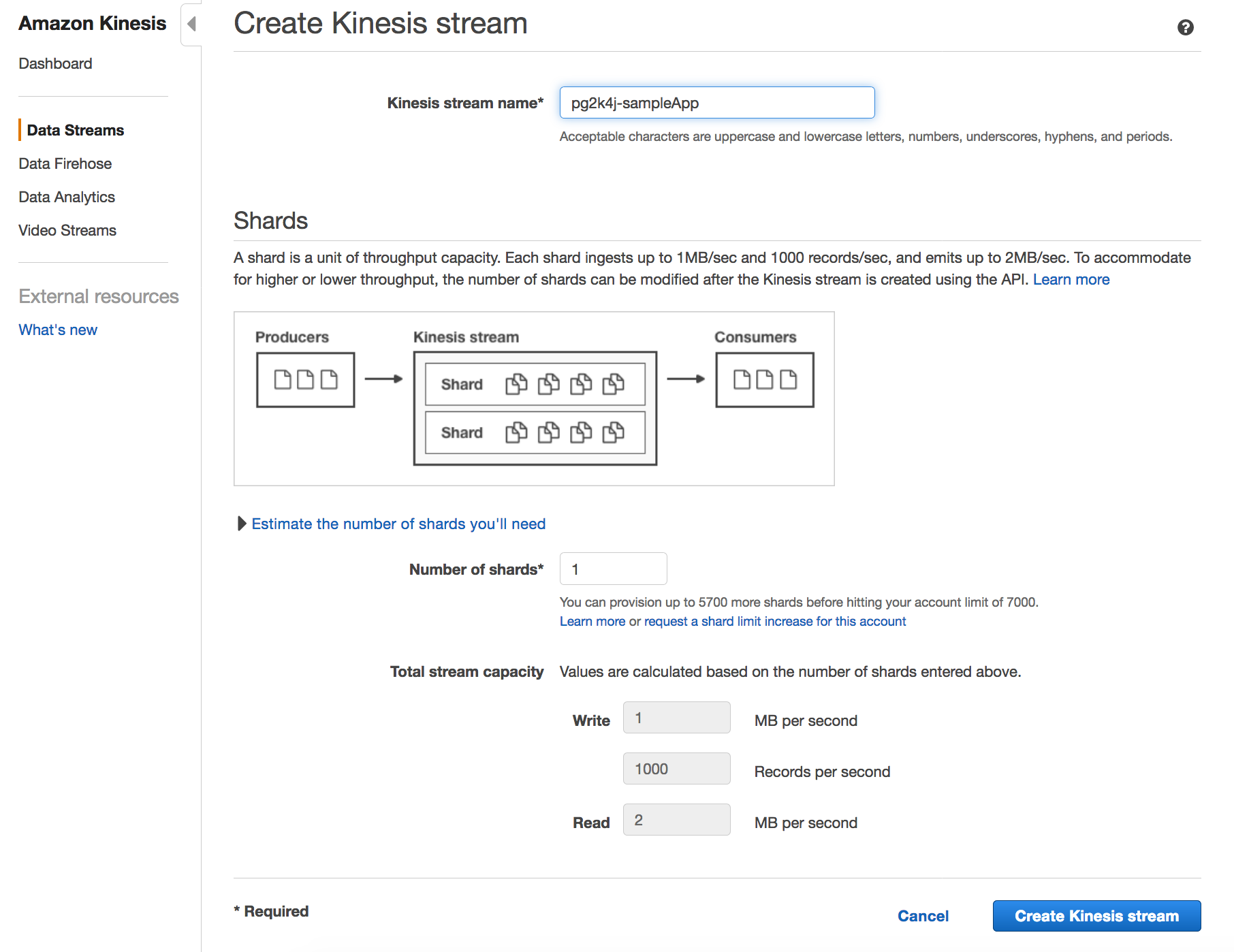Click the Producers box in diagram
Viewport: 1234px width, 952px height.
[x=306, y=380]
